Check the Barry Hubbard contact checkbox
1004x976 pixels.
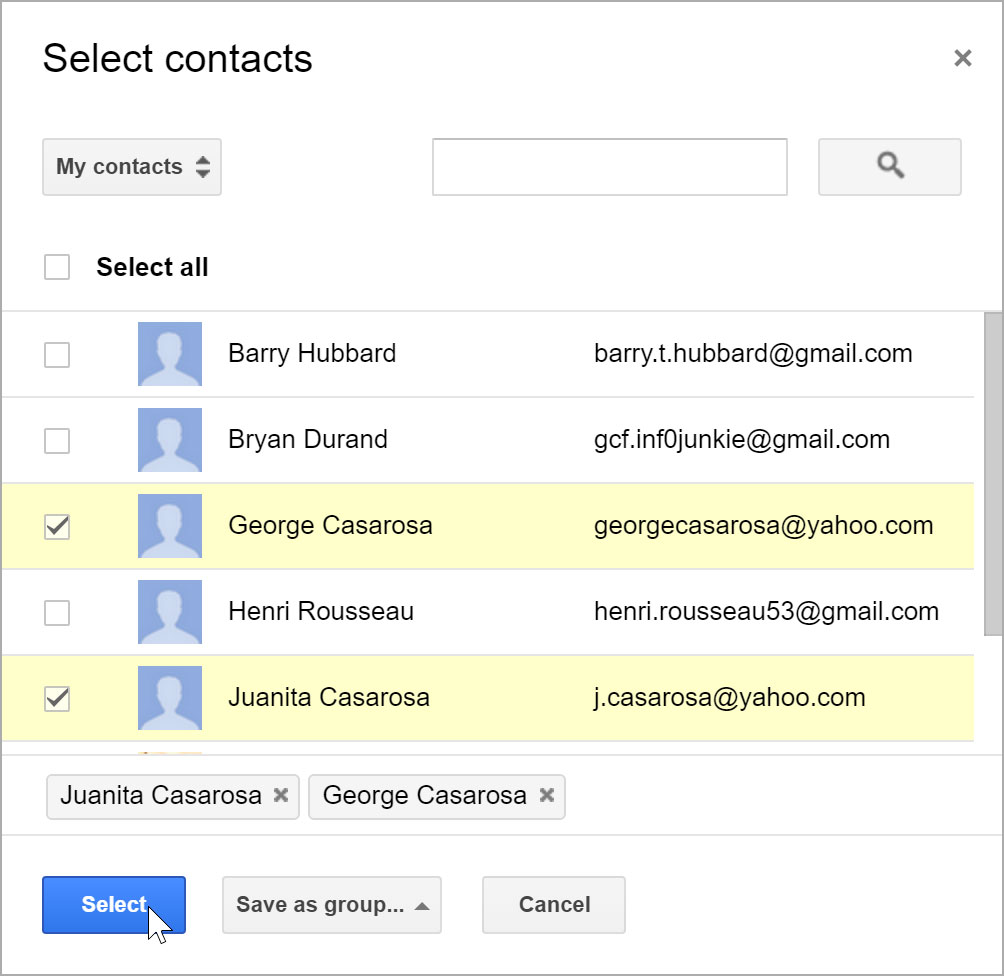click(57, 353)
